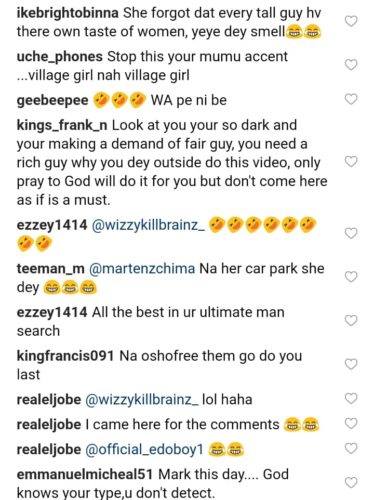Like the 'All the best' comment heart

351,320
